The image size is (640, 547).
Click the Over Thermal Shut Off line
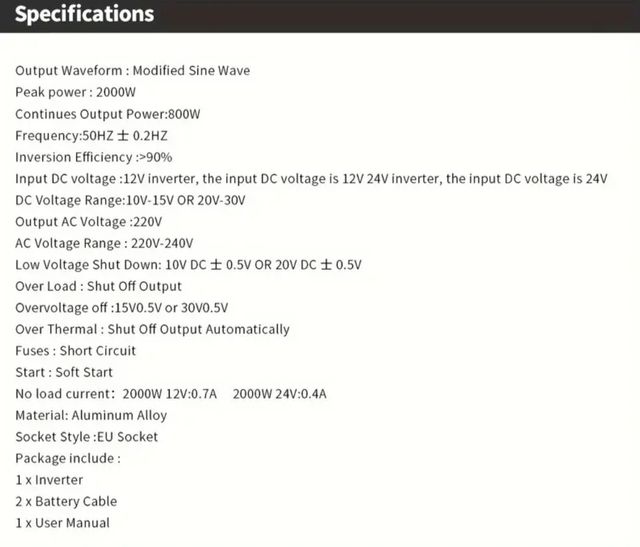pyautogui.click(x=152, y=329)
